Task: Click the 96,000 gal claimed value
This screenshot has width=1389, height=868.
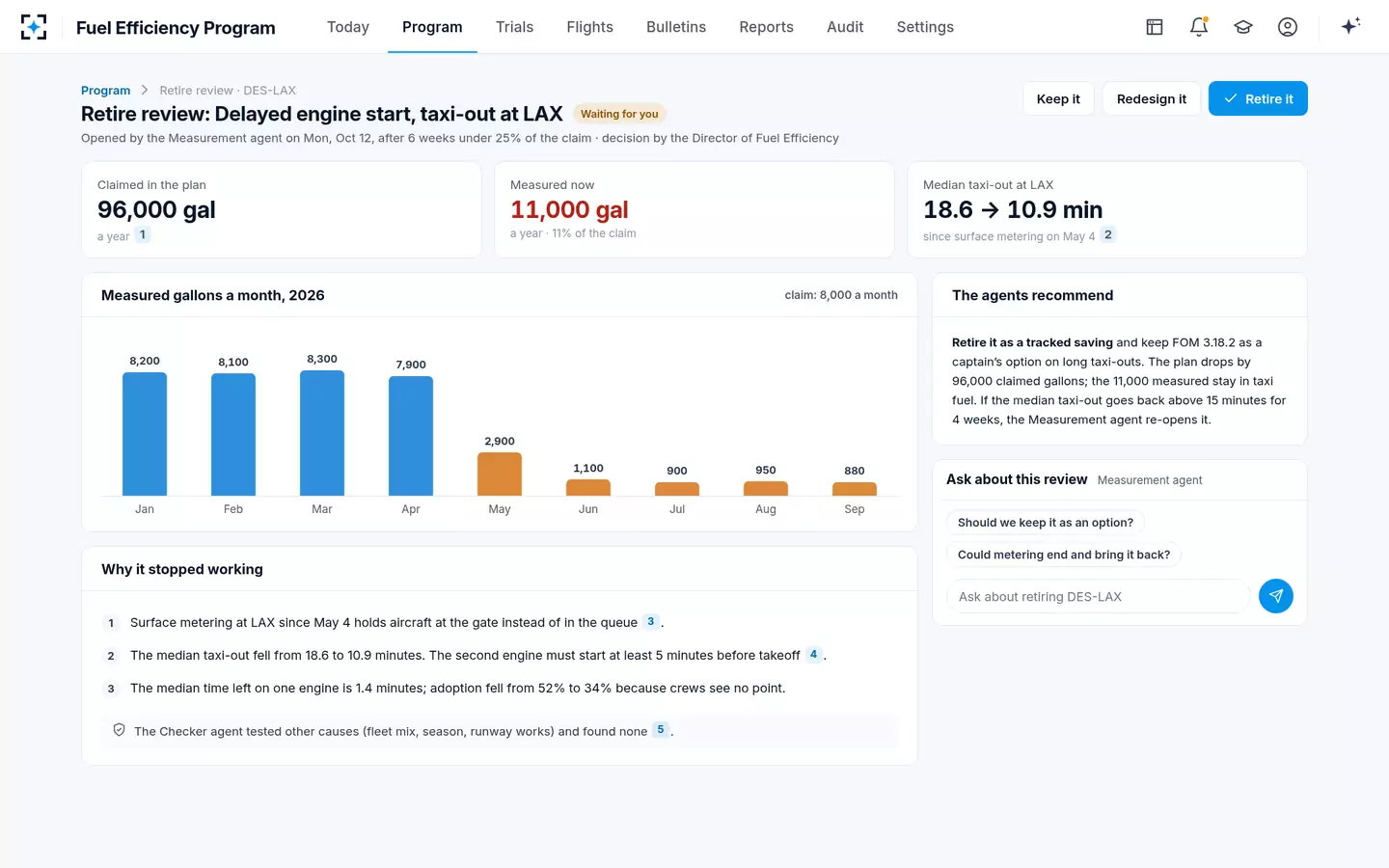Action: (x=156, y=209)
